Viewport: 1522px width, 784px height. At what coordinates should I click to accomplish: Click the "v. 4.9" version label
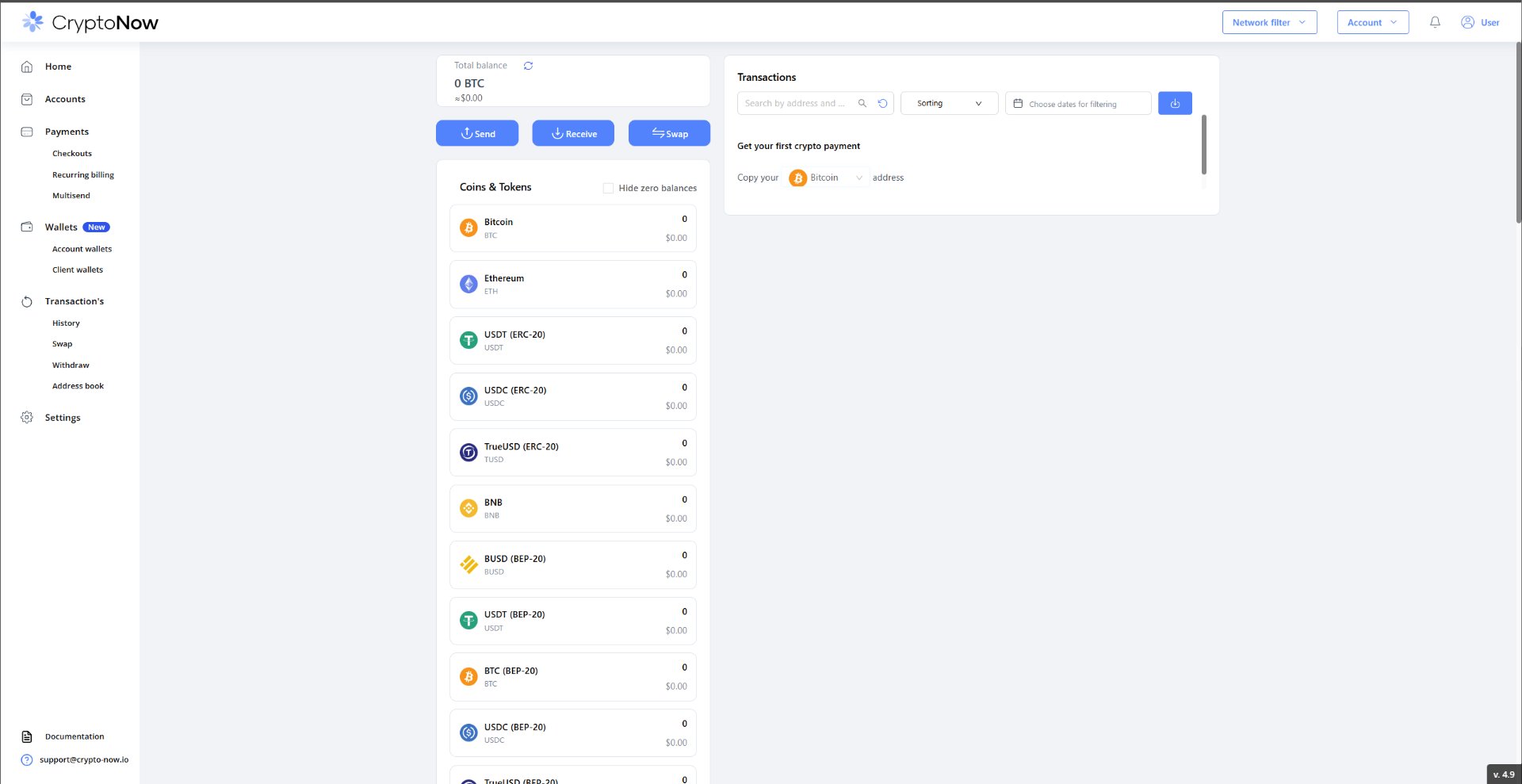point(1504,774)
